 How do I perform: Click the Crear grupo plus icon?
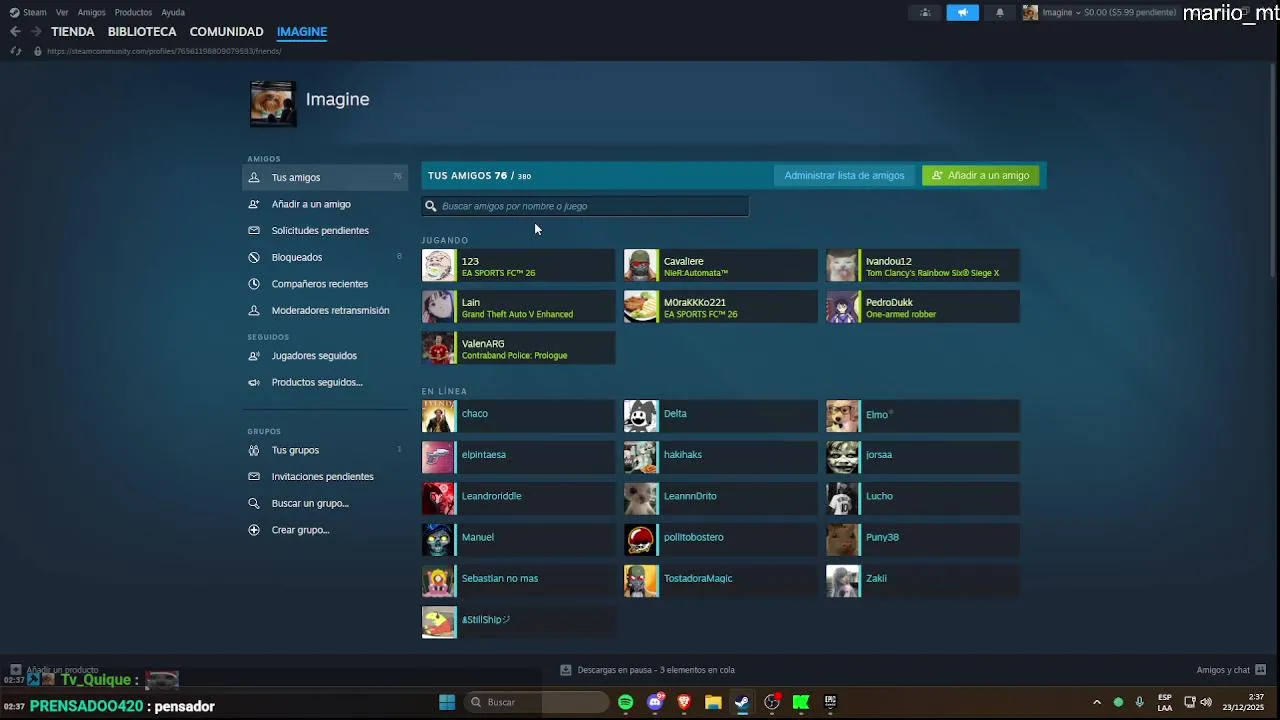254,530
